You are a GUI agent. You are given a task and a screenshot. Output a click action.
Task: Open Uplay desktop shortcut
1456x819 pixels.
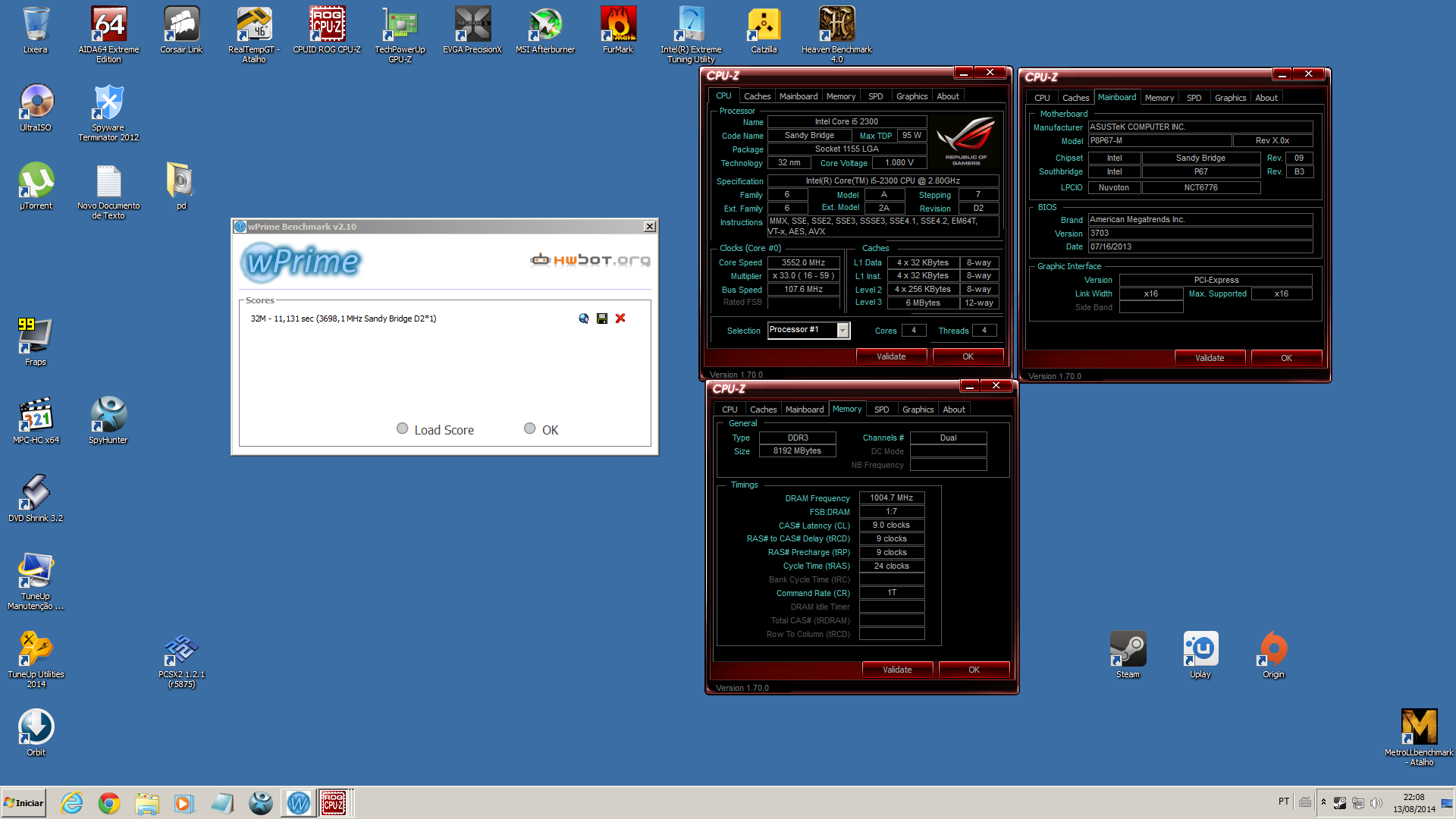click(1200, 655)
